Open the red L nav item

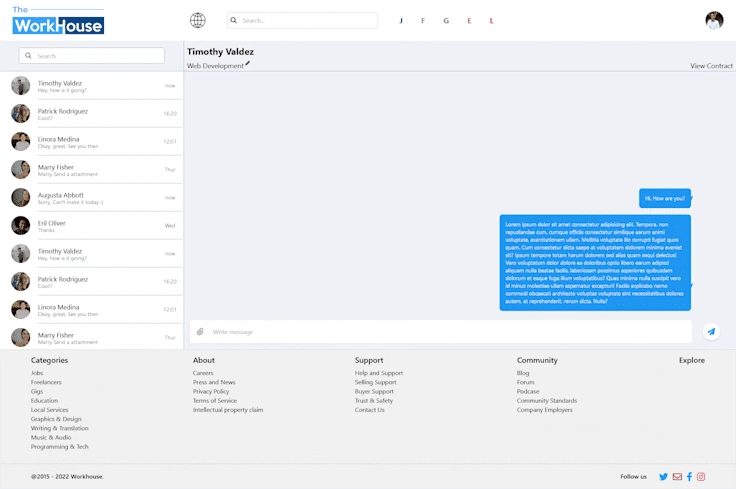(x=491, y=21)
